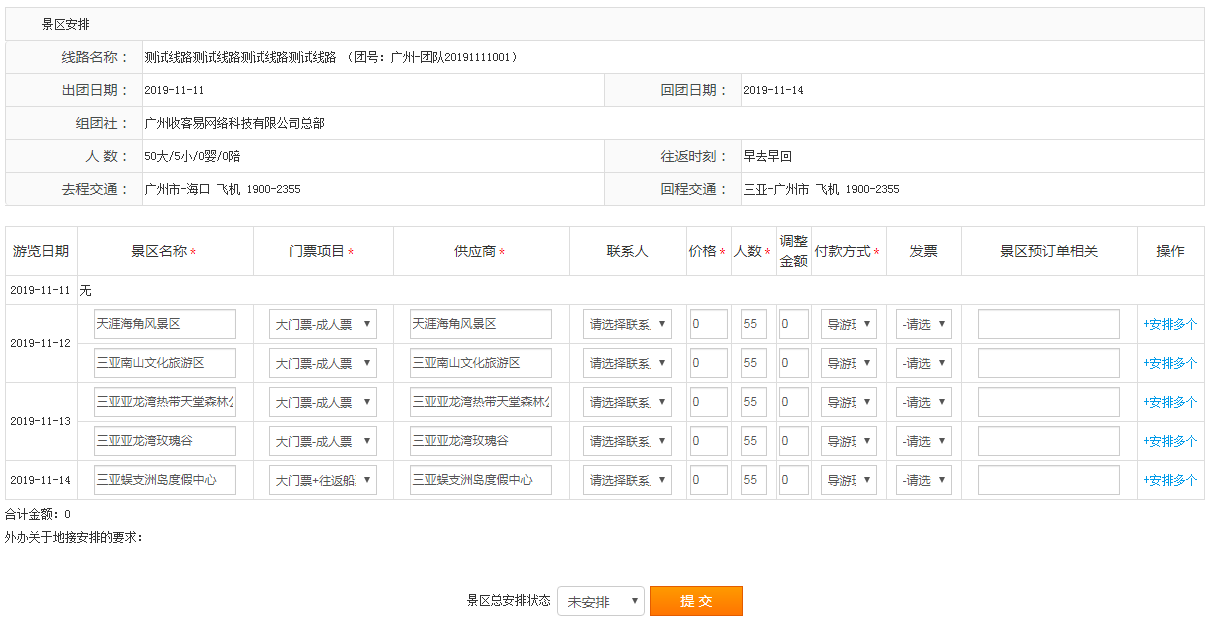The width and height of the screenshot is (1211, 644).
Task: Open invoice dropdown in 三亚蜈支洲岛度假中心 row
Action: 923,480
